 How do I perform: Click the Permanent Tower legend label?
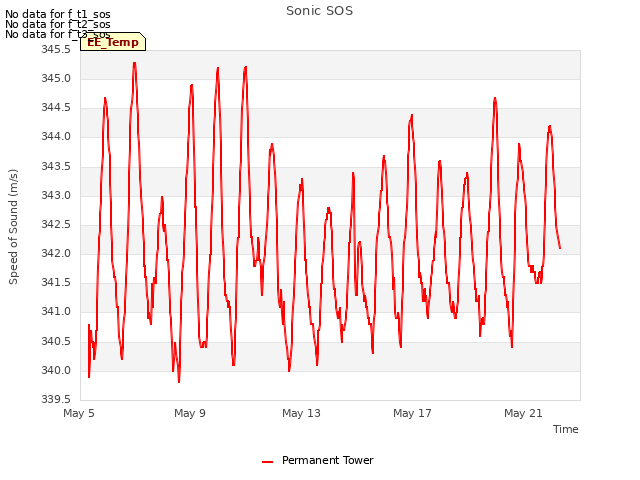pos(327,460)
